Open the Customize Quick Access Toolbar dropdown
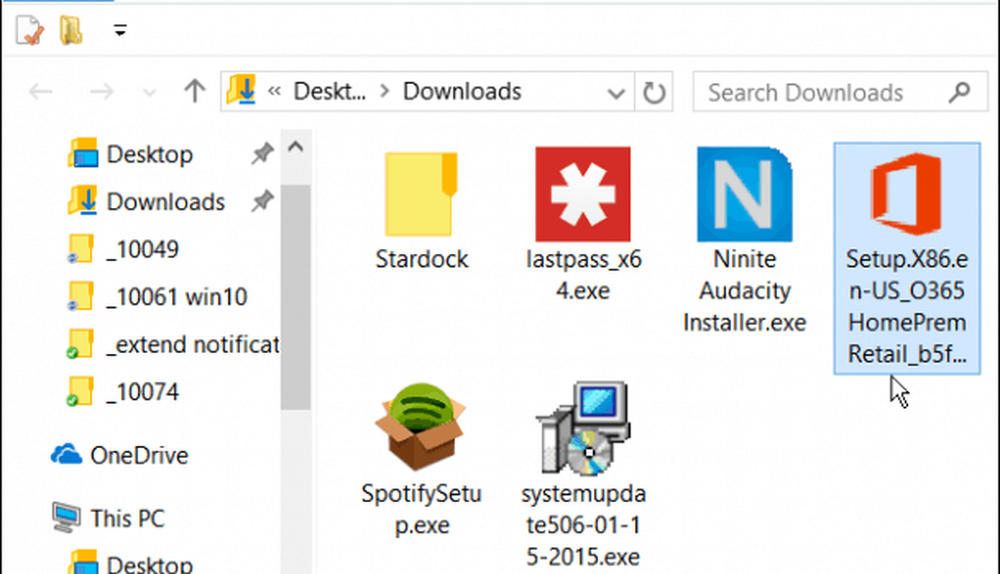Viewport: 1000px width, 574px height. (x=120, y=30)
